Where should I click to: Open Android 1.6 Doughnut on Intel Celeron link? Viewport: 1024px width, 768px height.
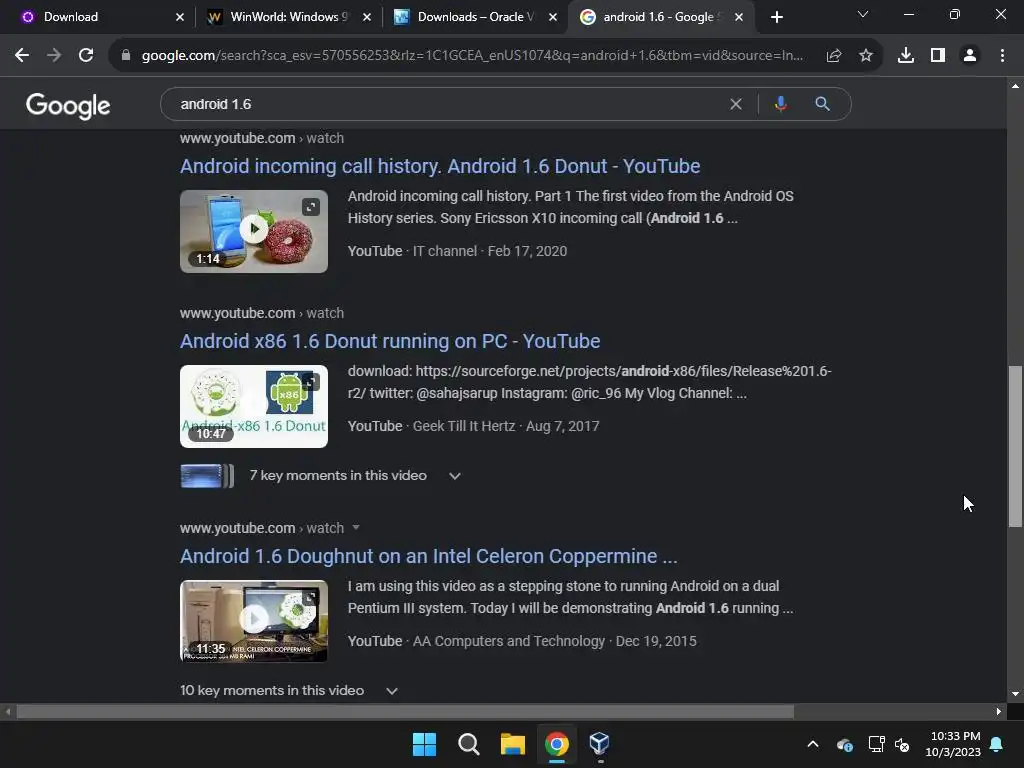point(428,556)
